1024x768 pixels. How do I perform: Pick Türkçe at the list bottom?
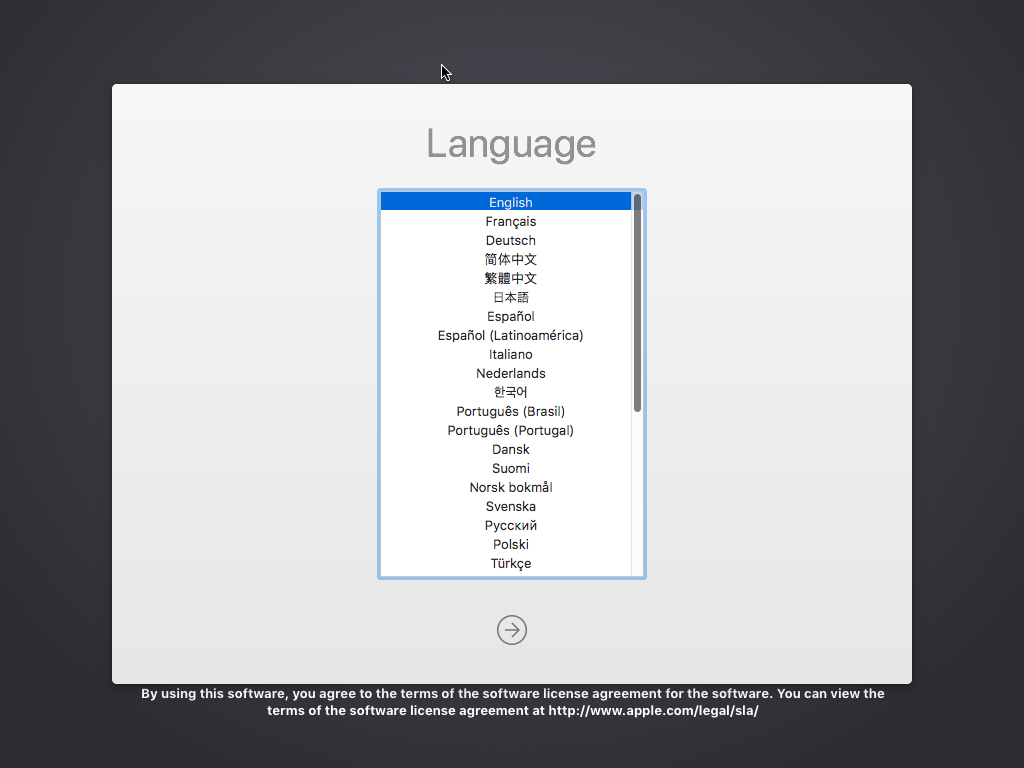[x=510, y=563]
